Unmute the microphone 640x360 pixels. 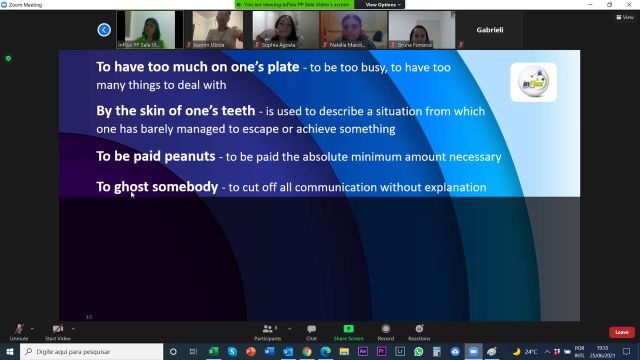pos(19,332)
